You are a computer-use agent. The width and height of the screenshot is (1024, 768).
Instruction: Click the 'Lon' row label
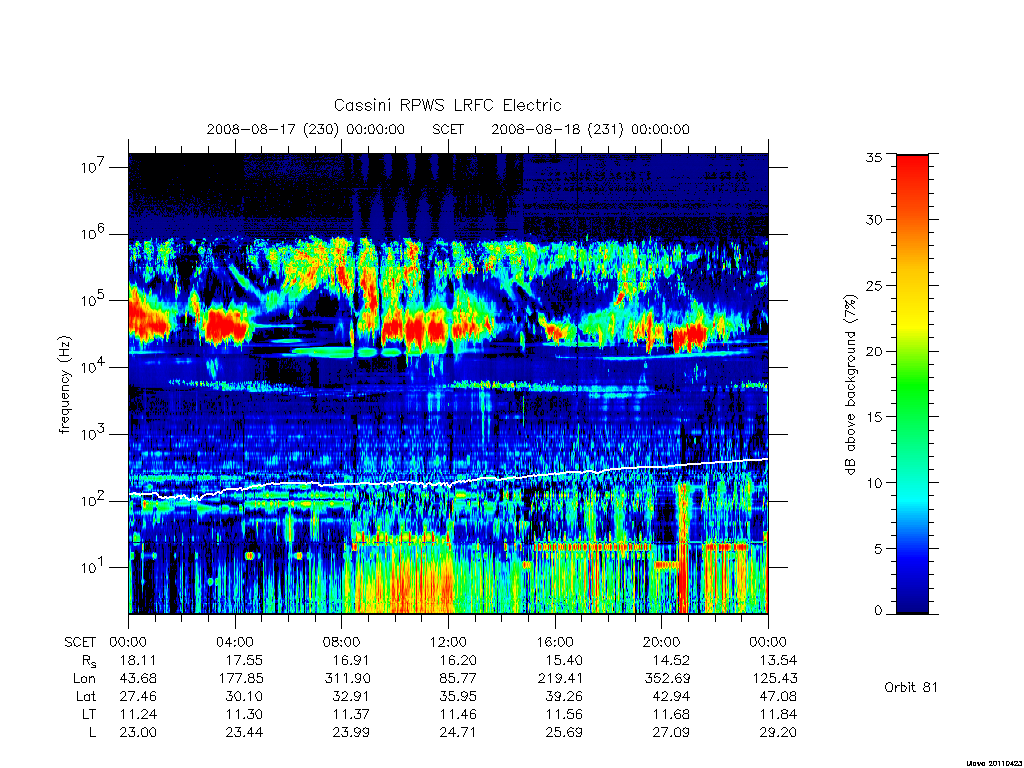(84, 679)
